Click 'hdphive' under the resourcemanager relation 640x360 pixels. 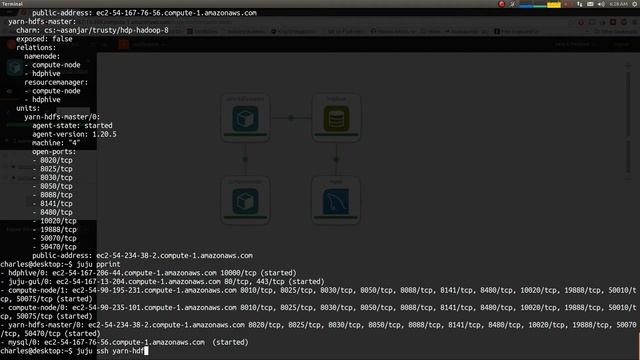pos(46,100)
